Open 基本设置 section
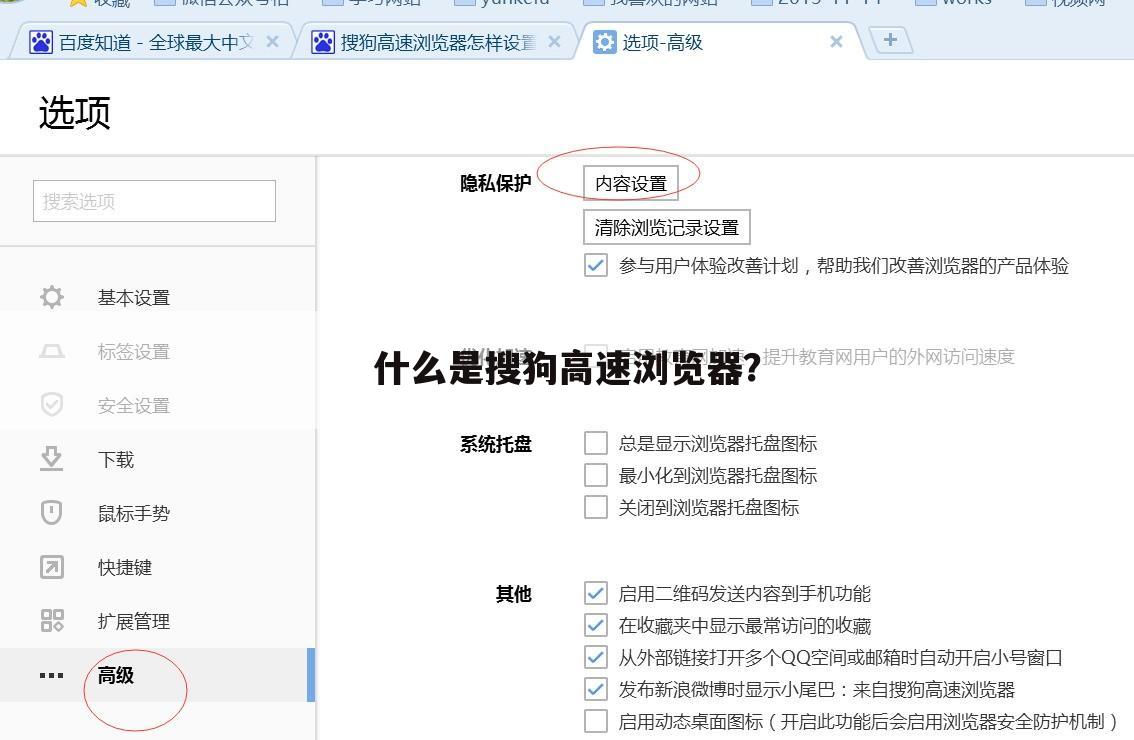1134x740 pixels. tap(158, 297)
